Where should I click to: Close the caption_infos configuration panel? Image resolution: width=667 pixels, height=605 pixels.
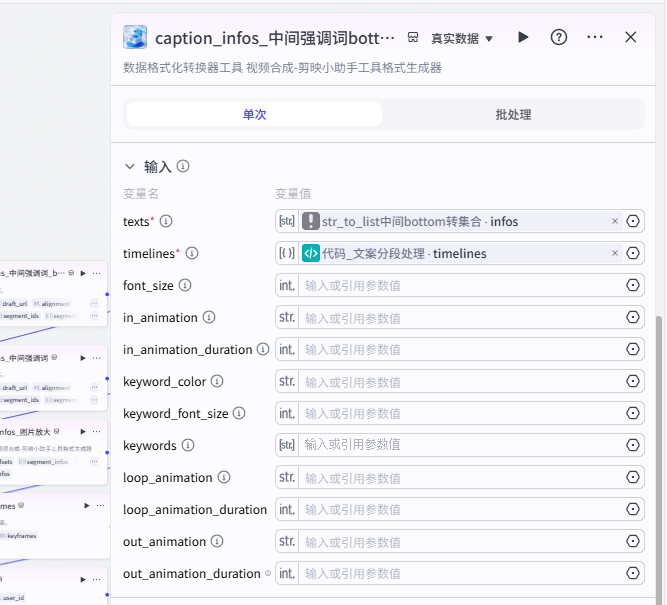click(631, 37)
